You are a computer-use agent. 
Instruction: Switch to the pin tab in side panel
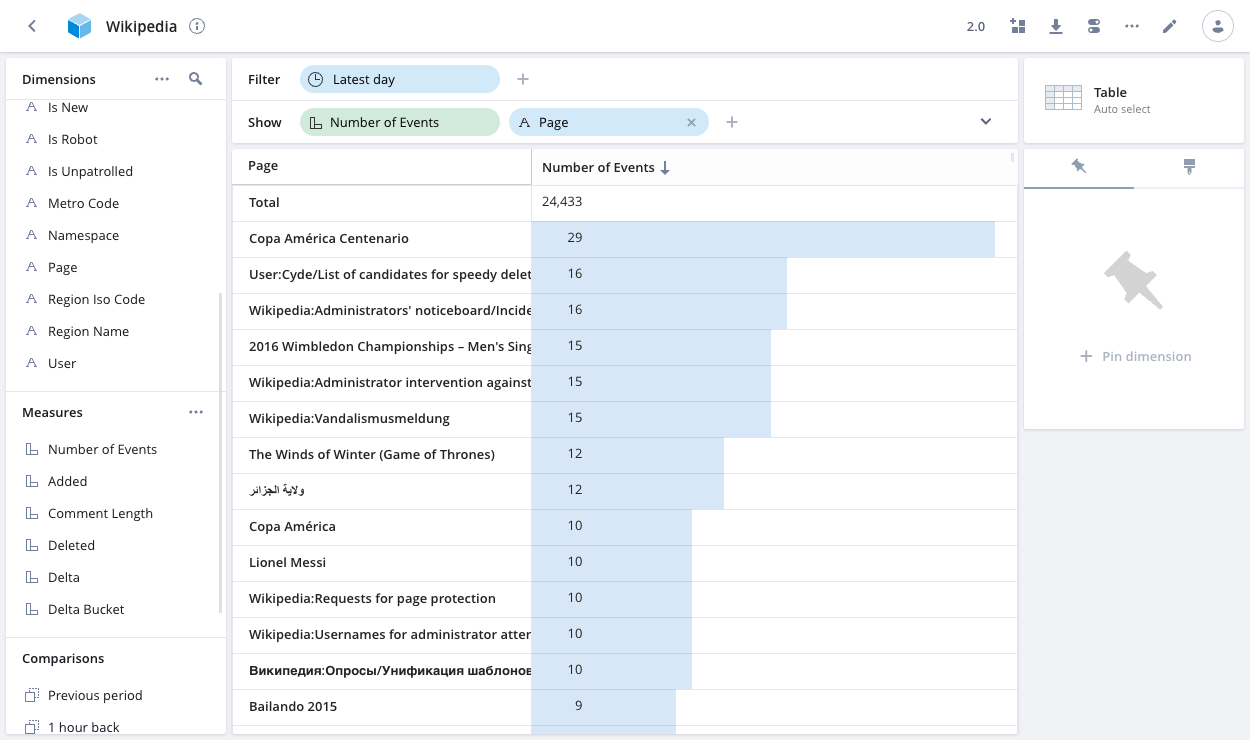(x=1079, y=167)
